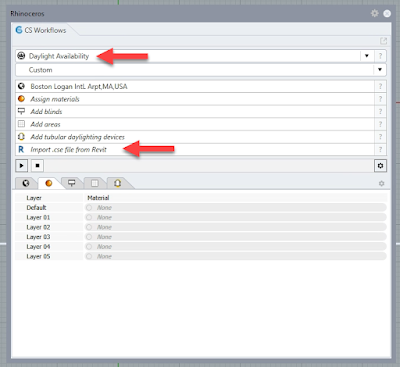This screenshot has height=367, width=400.
Task: Start the simulation with play button
Action: (22, 165)
